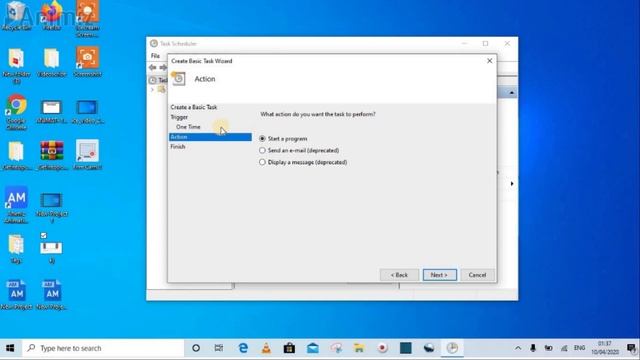The image size is (640, 360).
Task: Select 'Create a Basic Task' wizard step
Action: (194, 107)
